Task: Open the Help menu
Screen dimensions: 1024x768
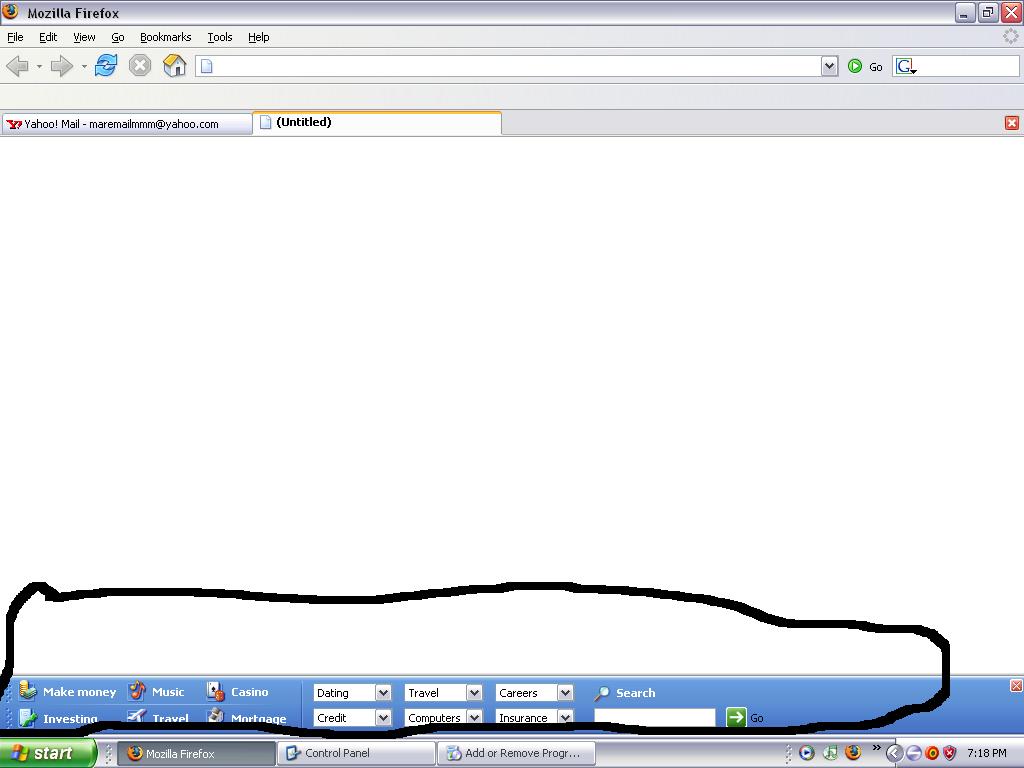Action: coord(259,37)
